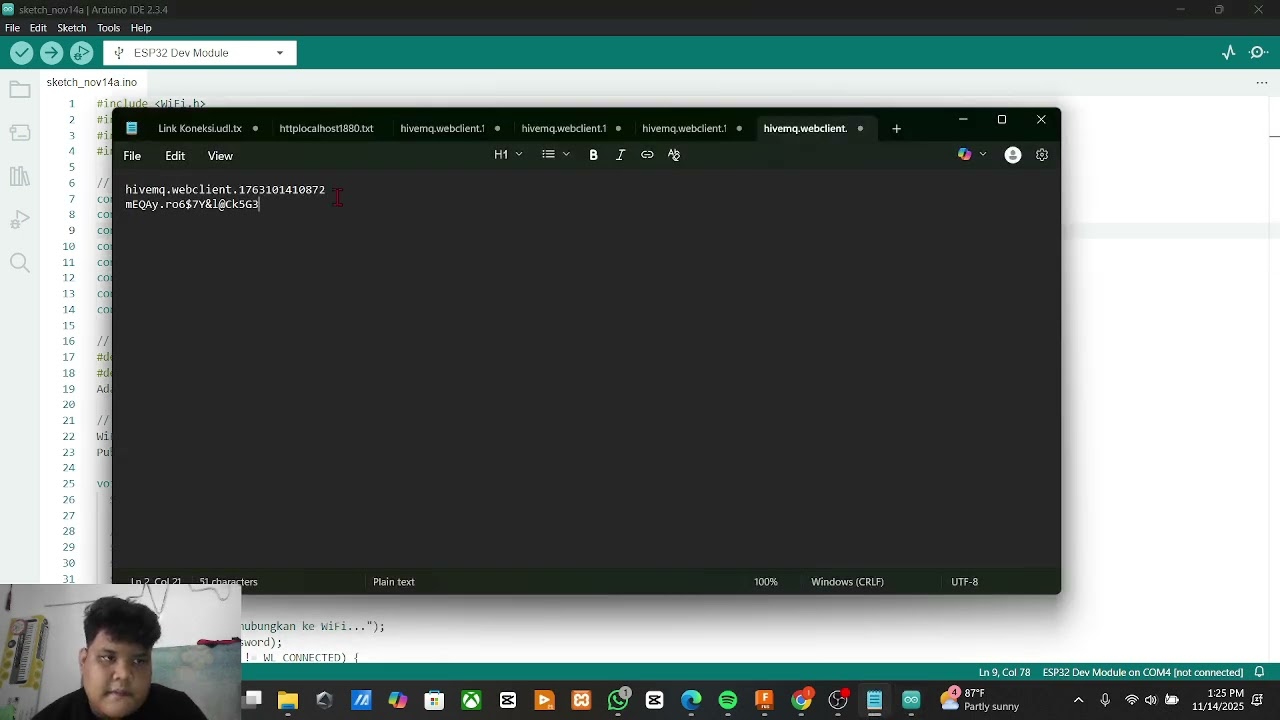The image size is (1280, 720).
Task: Open Google Chrome from the taskbar
Action: click(801, 700)
